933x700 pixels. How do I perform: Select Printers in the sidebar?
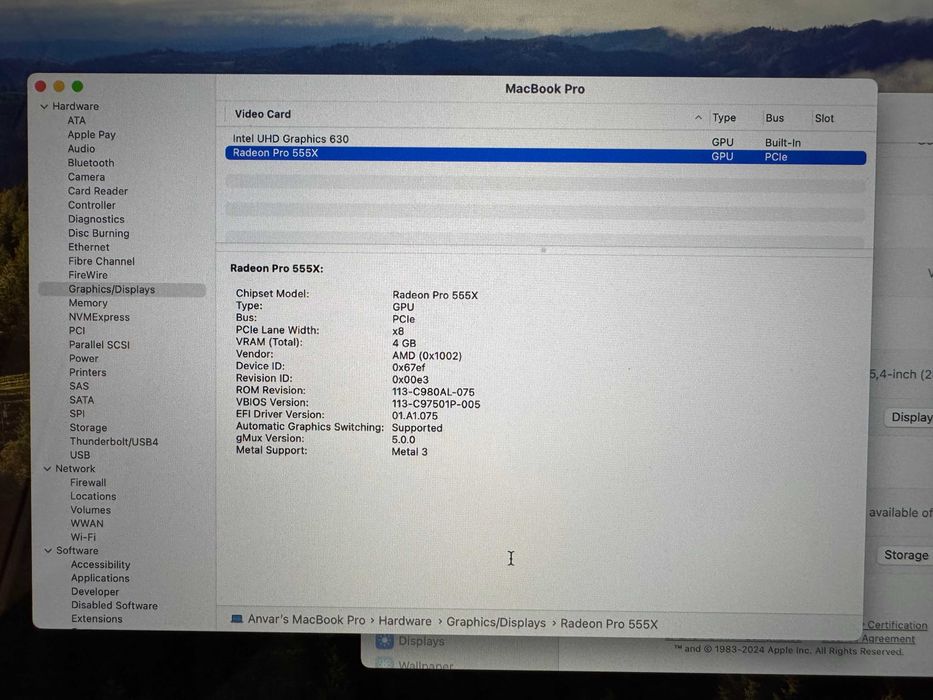pos(87,373)
